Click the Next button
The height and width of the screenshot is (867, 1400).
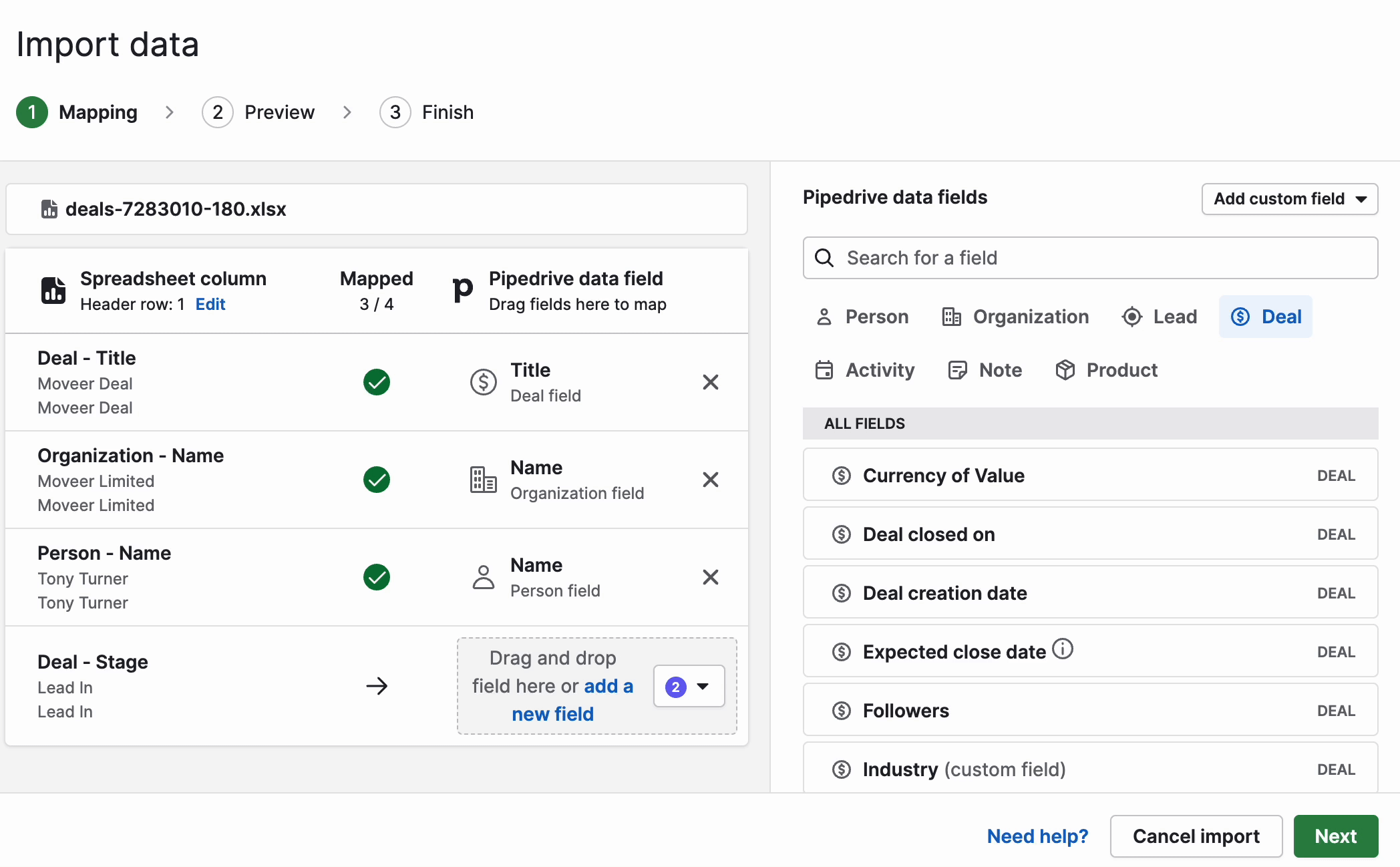1336,836
